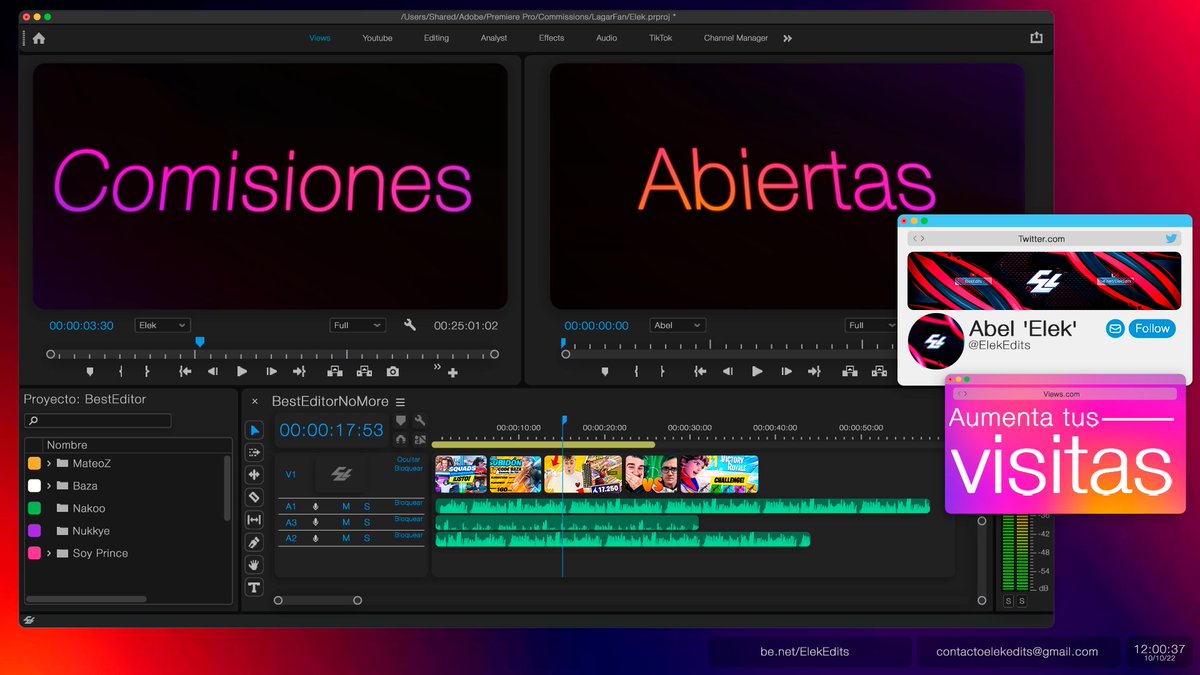Image resolution: width=1200 pixels, height=675 pixels.
Task: Click Insert button in left monitor
Action: (334, 371)
